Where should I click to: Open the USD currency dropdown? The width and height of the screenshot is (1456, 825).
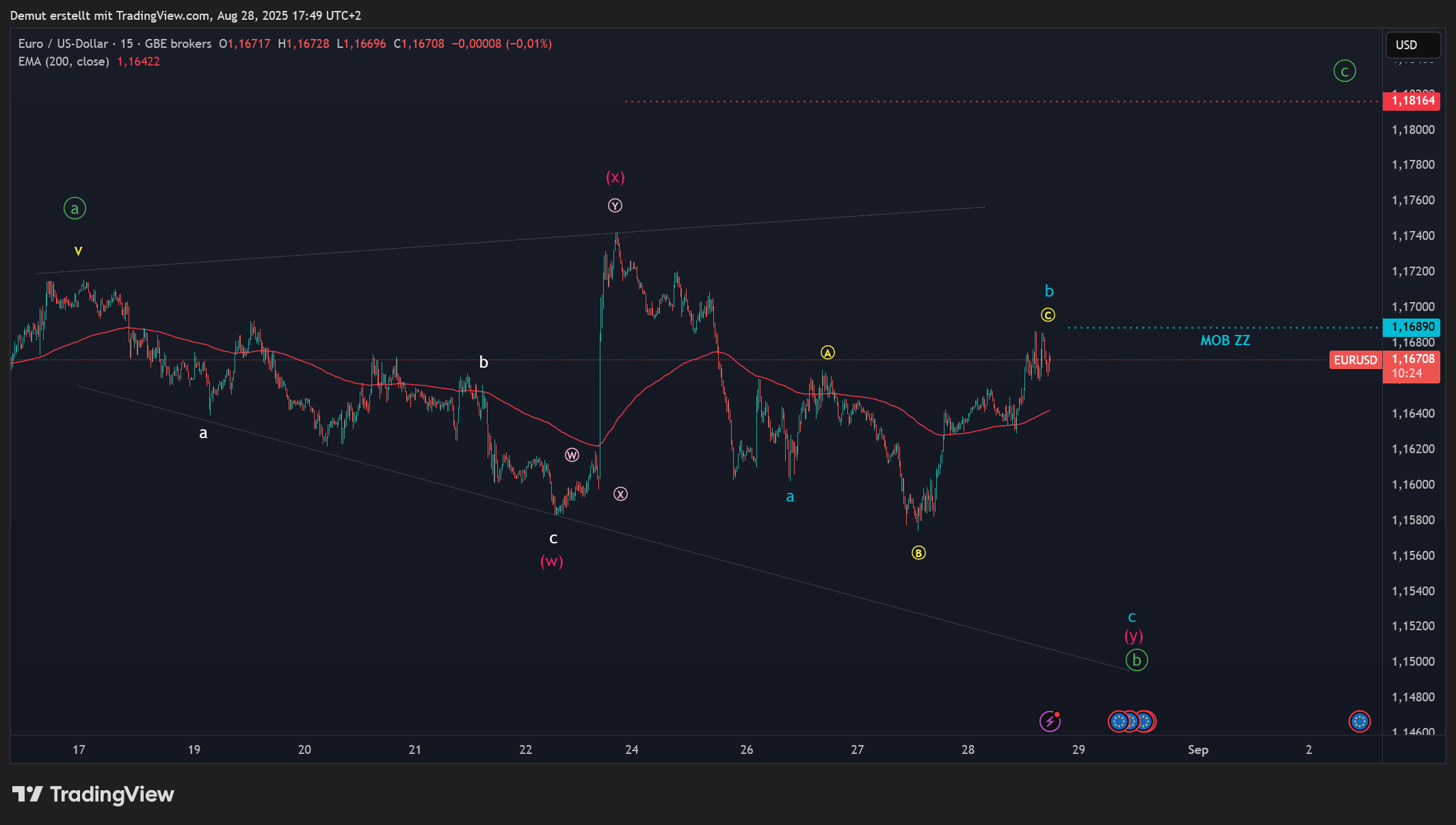click(1412, 45)
